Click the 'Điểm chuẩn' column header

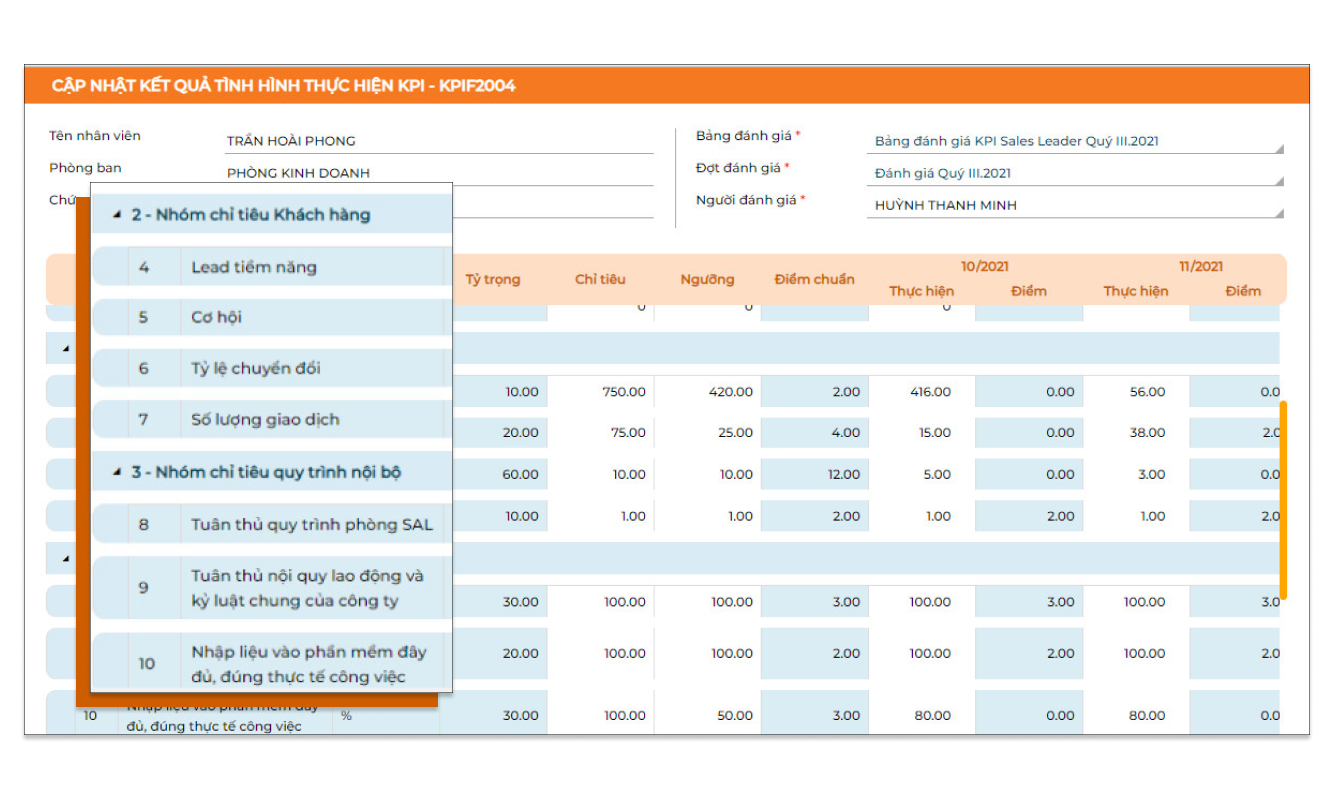[814, 280]
